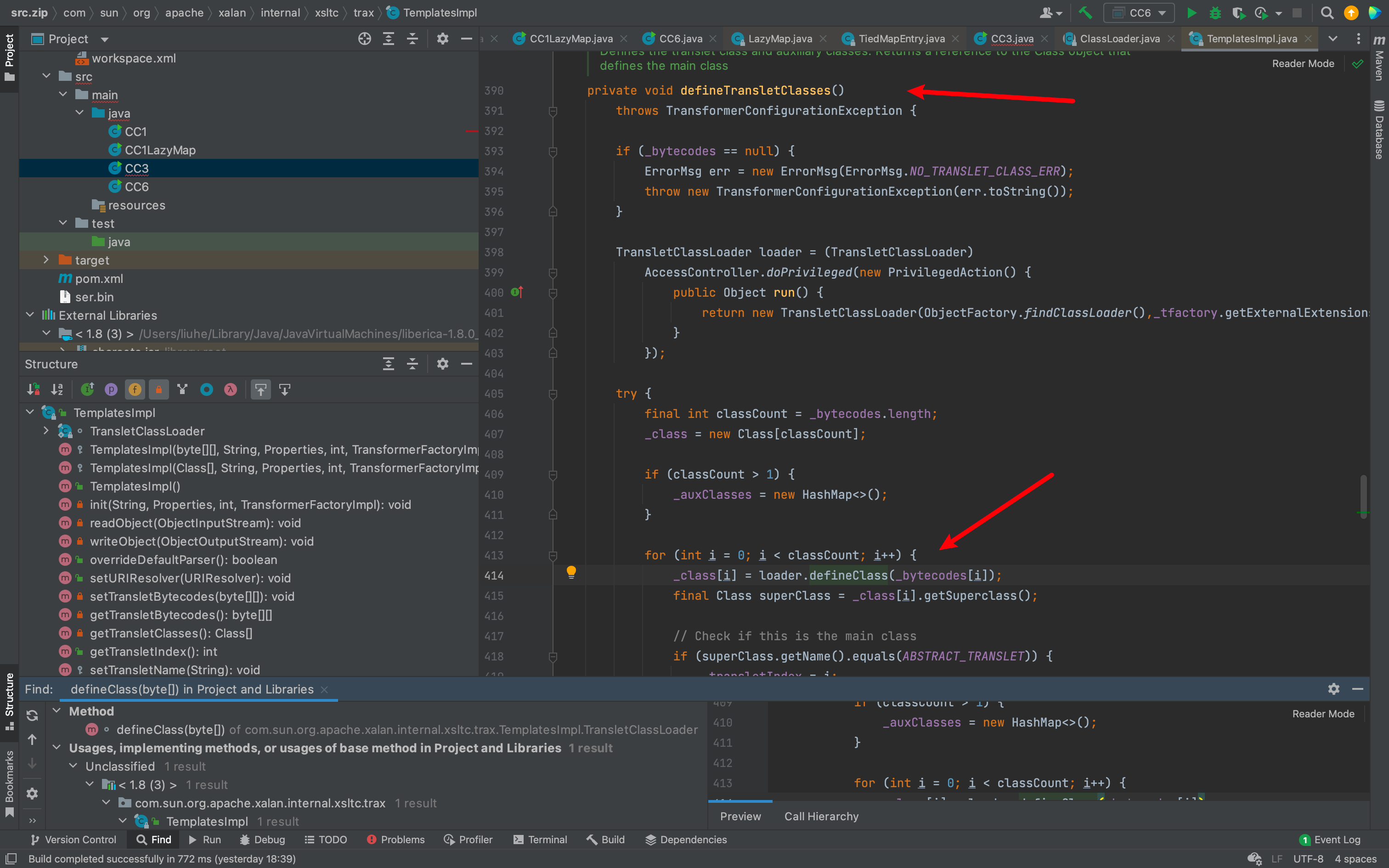Toggle show properties purple p filter
This screenshot has width=1389, height=868.
point(111,390)
